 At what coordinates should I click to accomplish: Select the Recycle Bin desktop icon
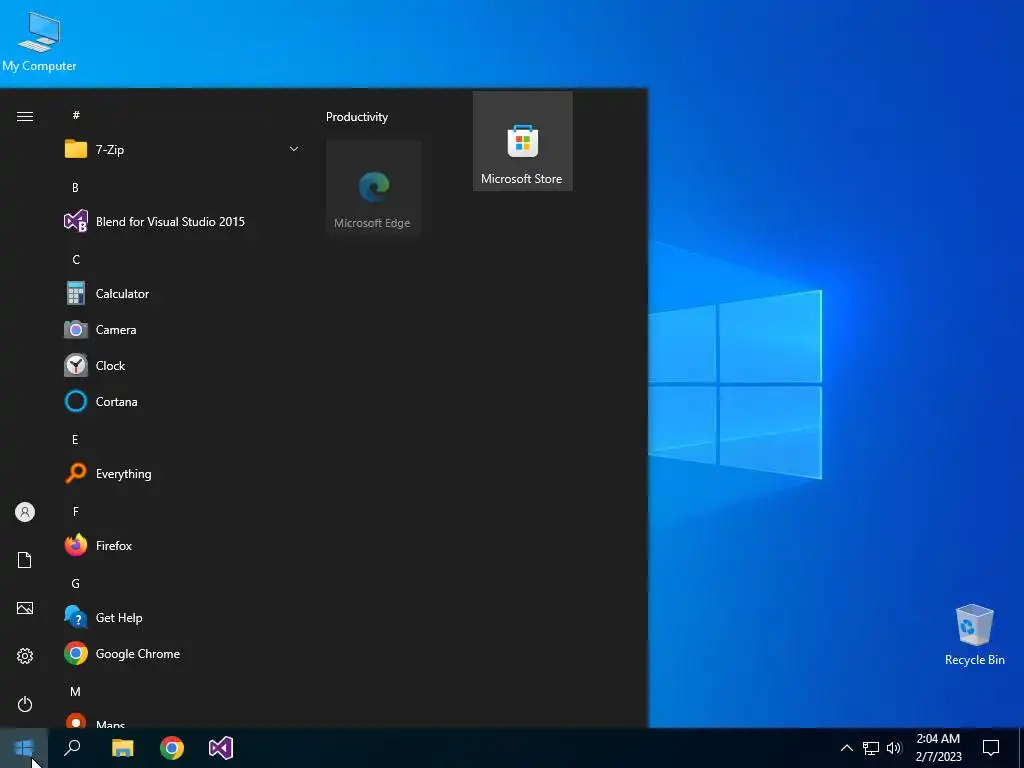(x=974, y=635)
